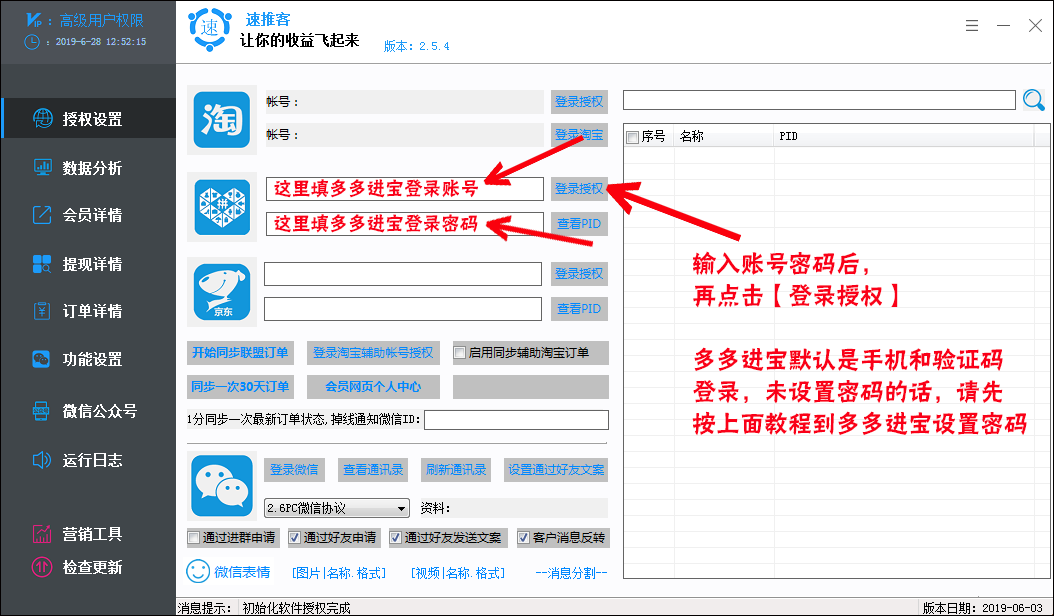The height and width of the screenshot is (616, 1054).
Task: Click the 微信表情 smiley face icon
Action: coord(198,572)
